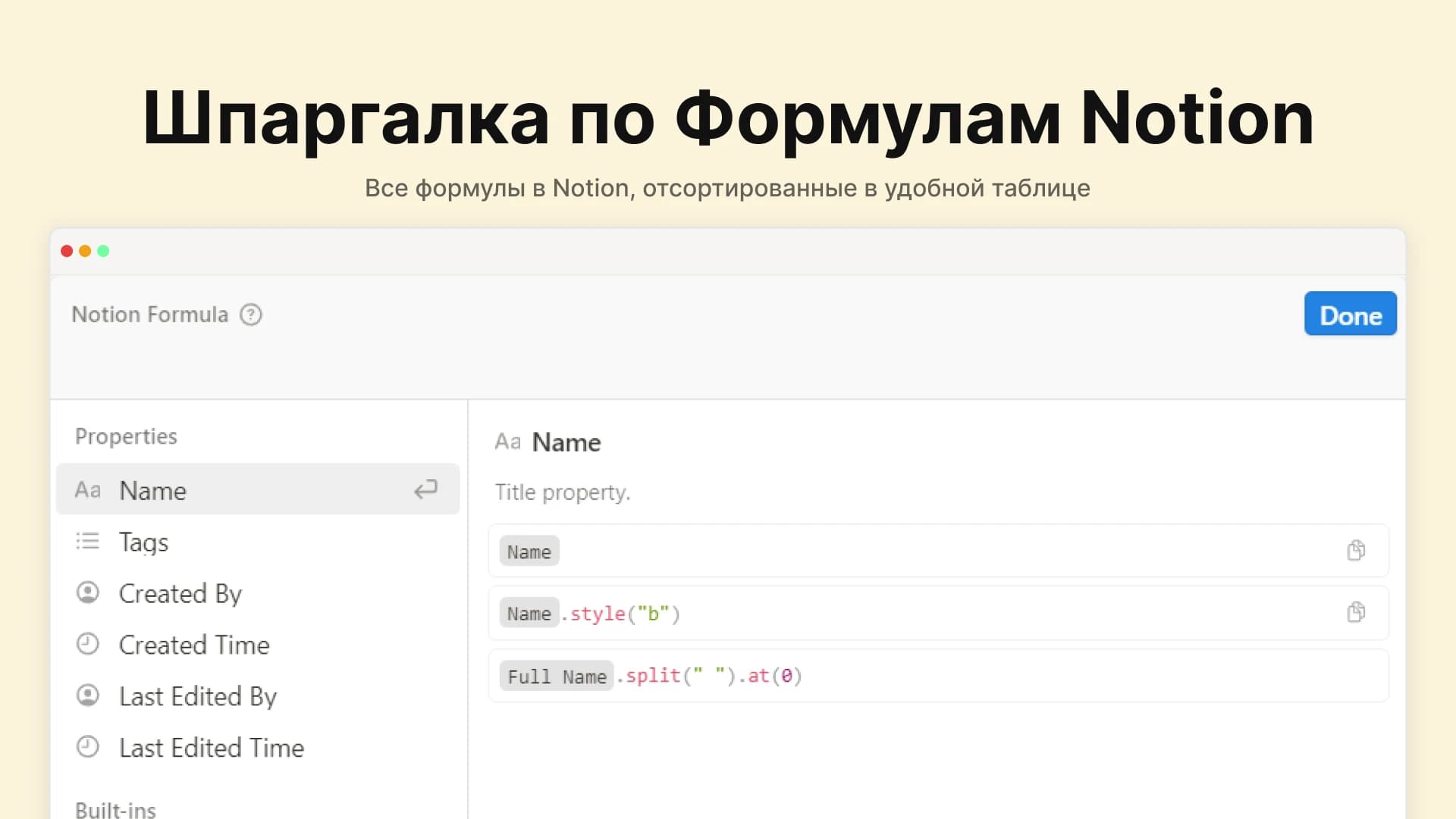Click the .split(" ").at(0) code text

point(709,676)
